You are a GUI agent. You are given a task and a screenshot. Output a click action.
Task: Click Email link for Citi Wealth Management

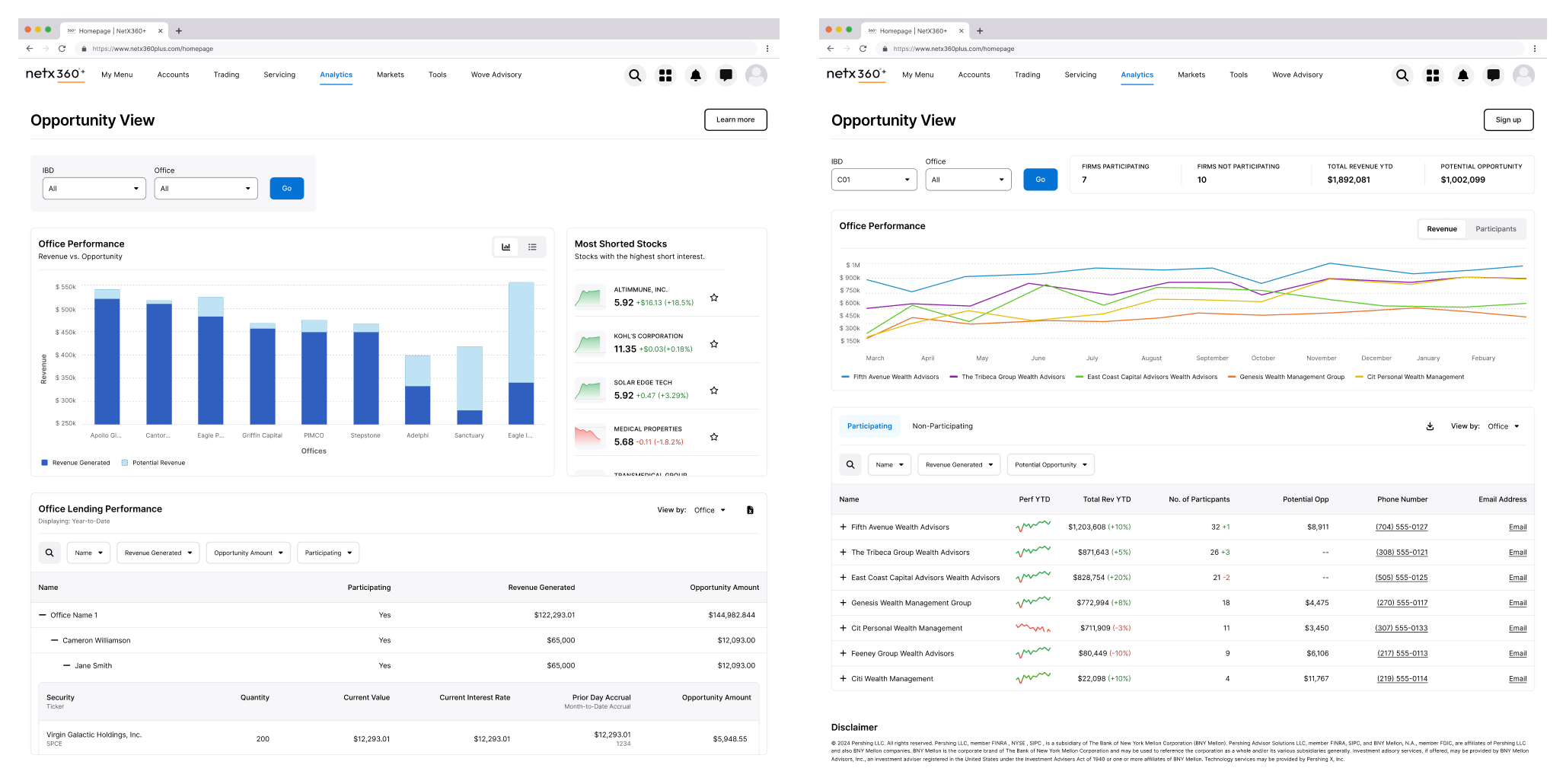tap(1517, 679)
